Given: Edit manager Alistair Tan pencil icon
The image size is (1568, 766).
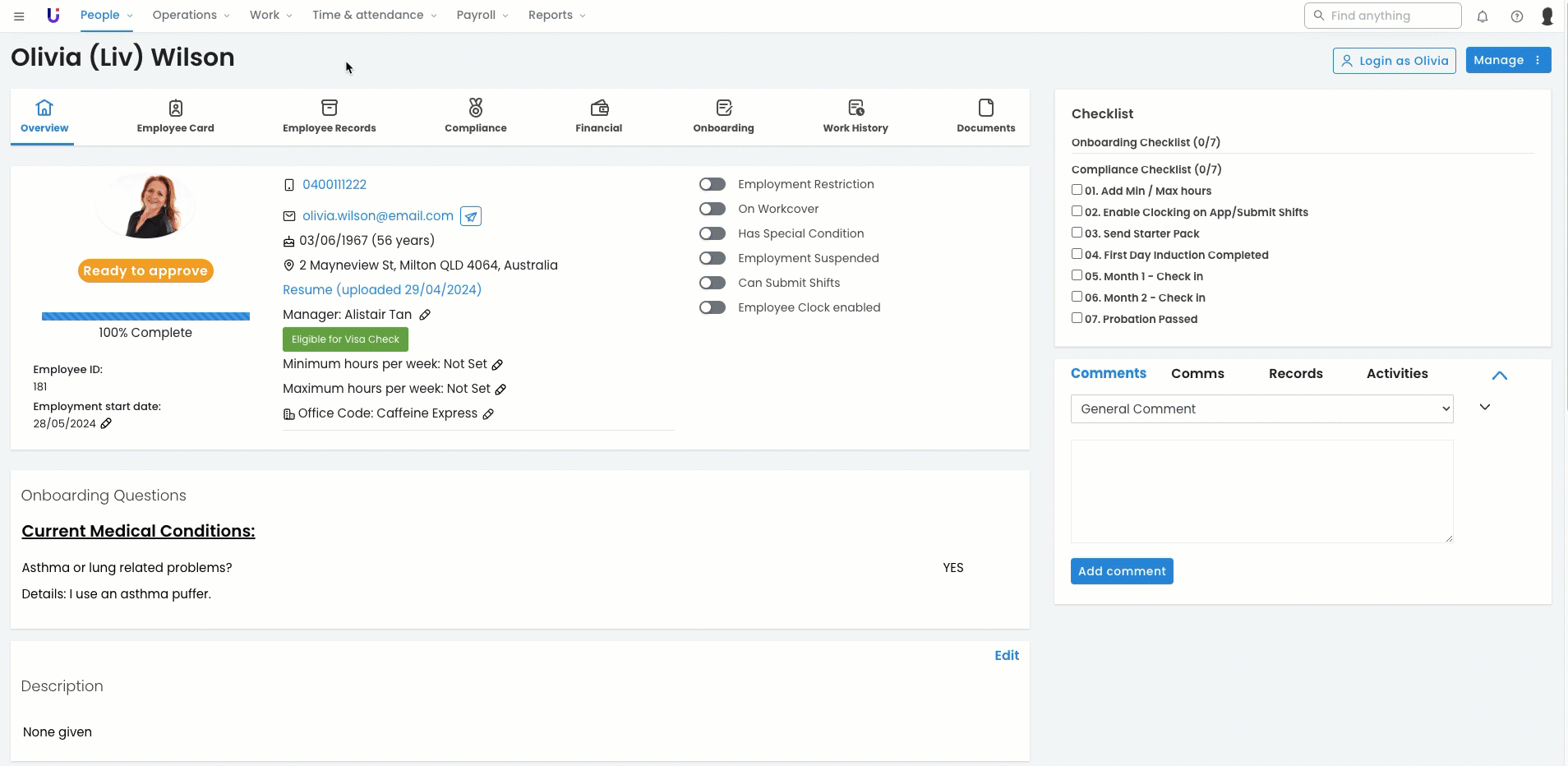Looking at the screenshot, I should [425, 315].
